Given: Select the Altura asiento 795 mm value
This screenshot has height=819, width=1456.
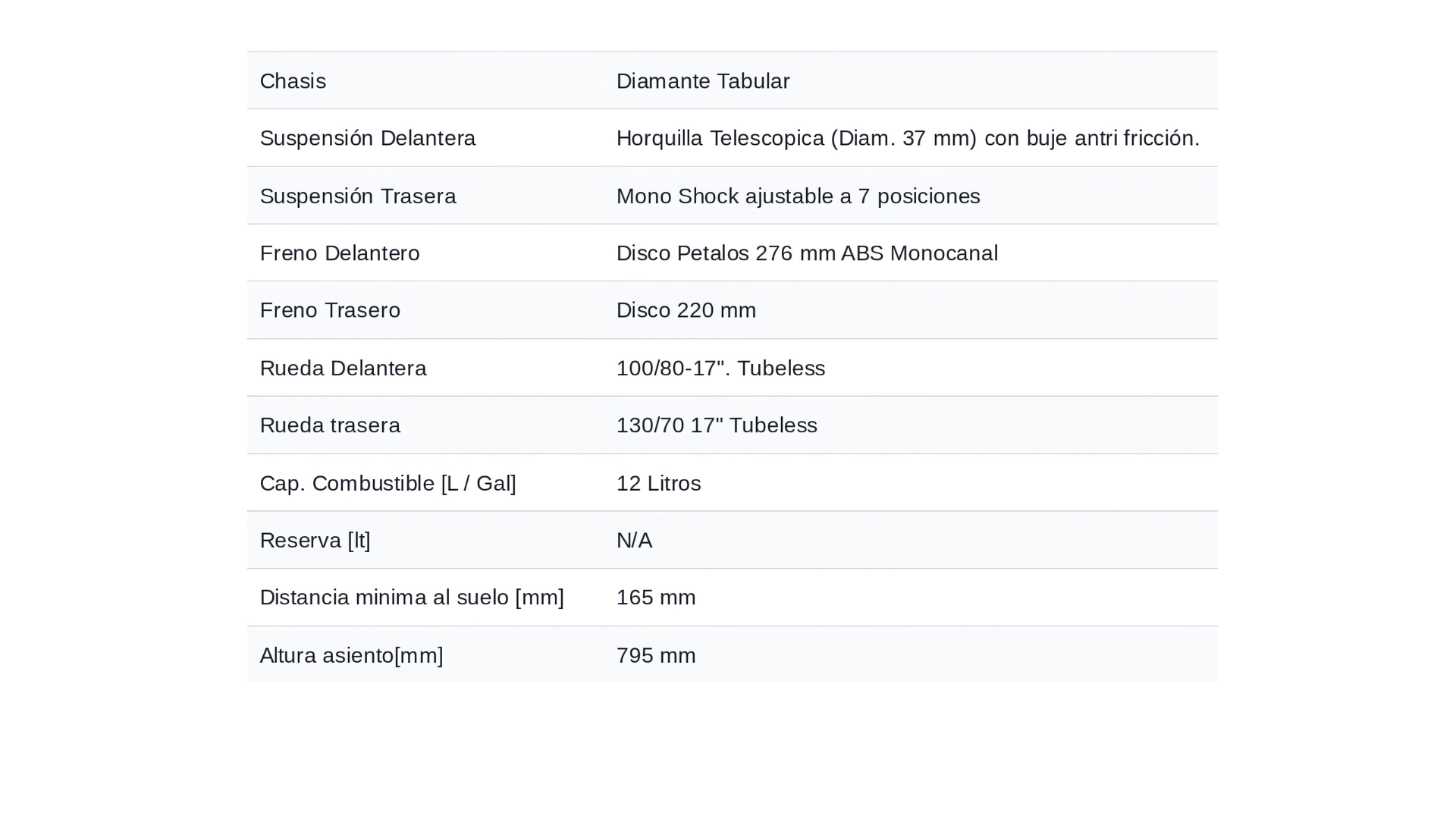Looking at the screenshot, I should pos(655,655).
